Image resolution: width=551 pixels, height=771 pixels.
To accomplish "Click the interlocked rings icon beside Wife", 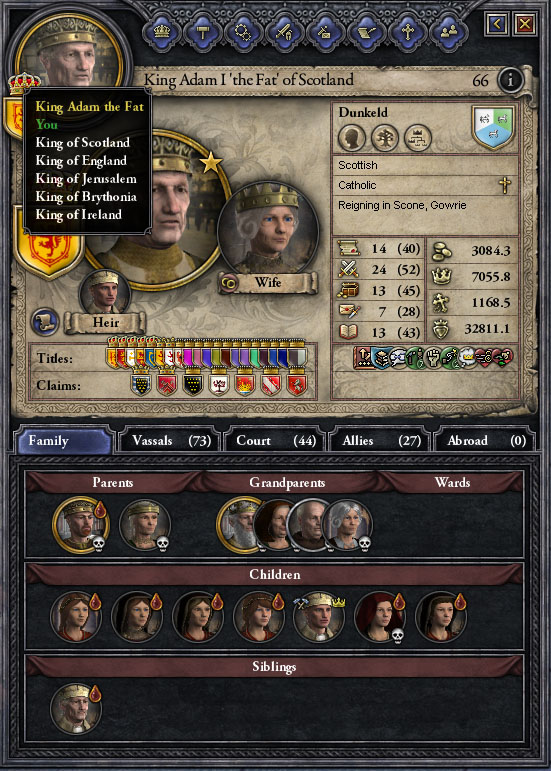I will (229, 283).
